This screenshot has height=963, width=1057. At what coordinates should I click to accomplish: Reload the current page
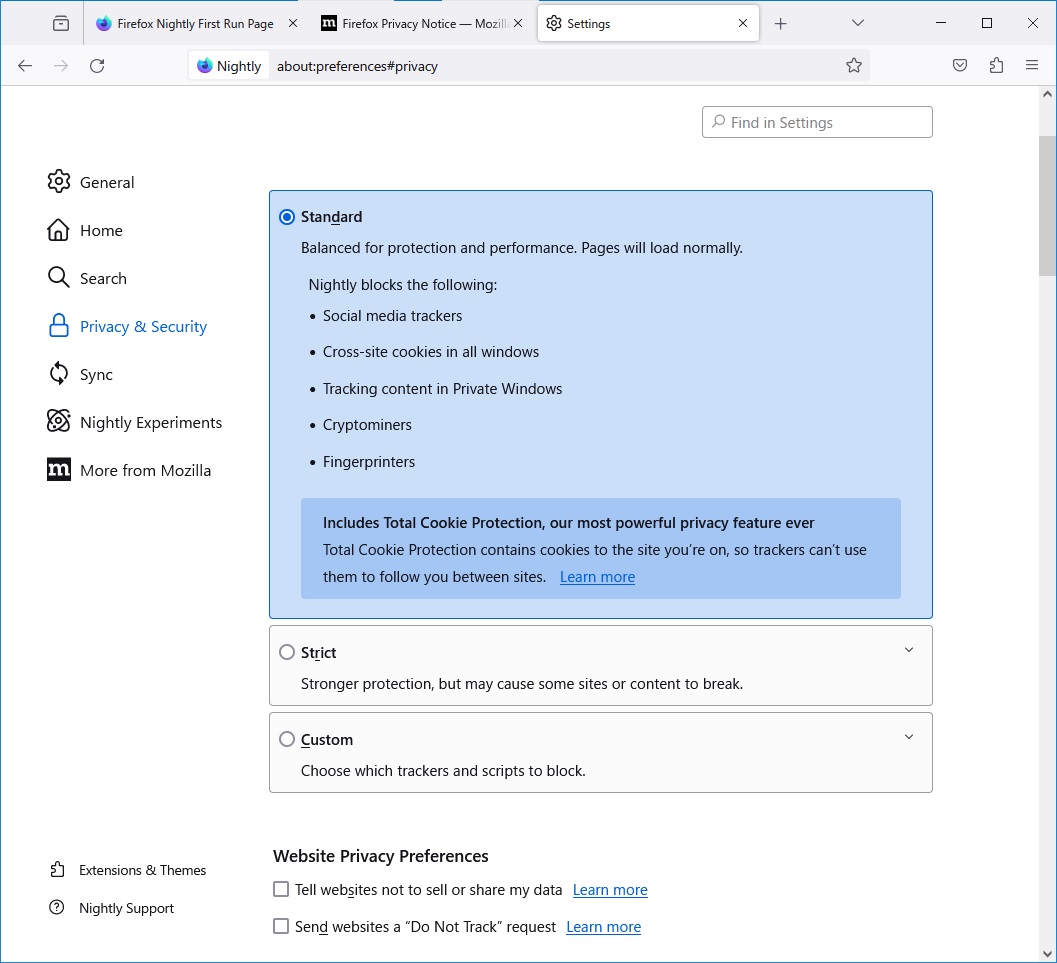pyautogui.click(x=97, y=65)
